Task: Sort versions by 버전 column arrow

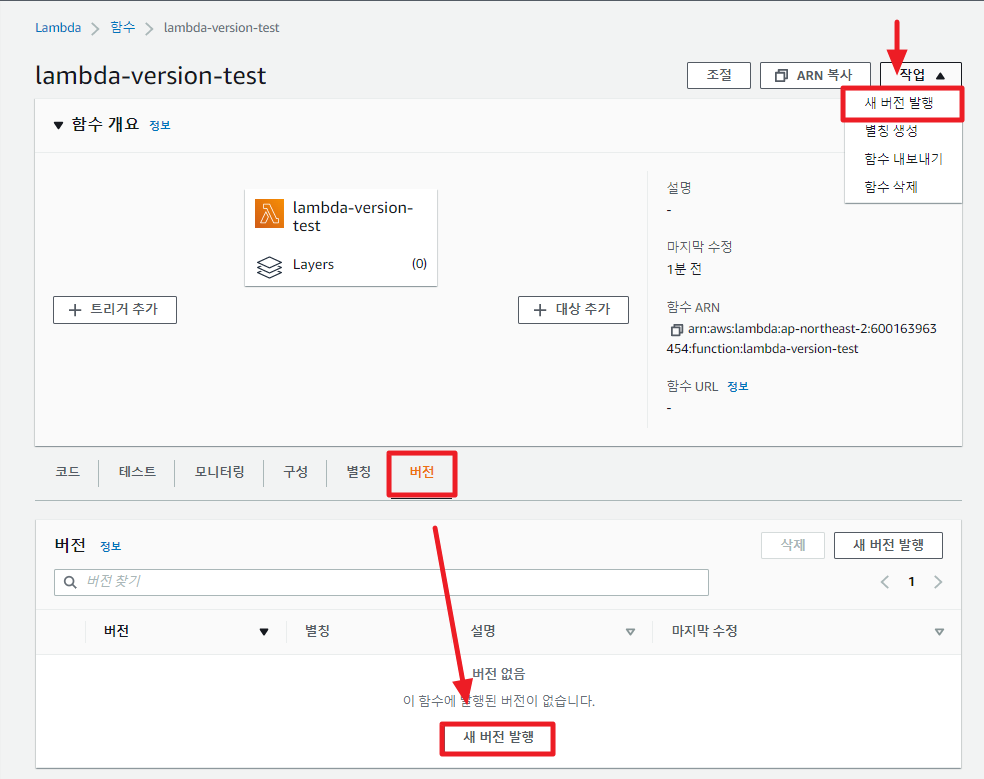Action: [x=264, y=631]
